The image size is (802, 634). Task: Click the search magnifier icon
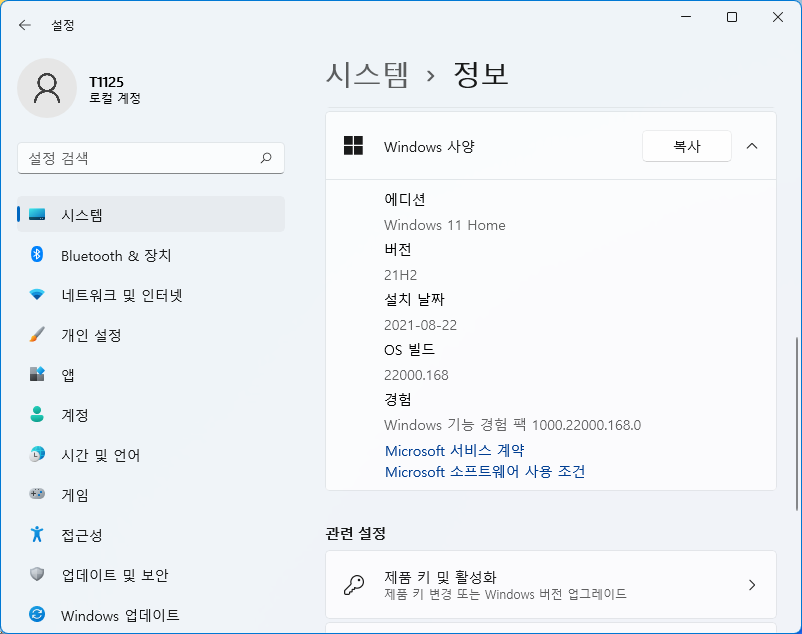[266, 158]
